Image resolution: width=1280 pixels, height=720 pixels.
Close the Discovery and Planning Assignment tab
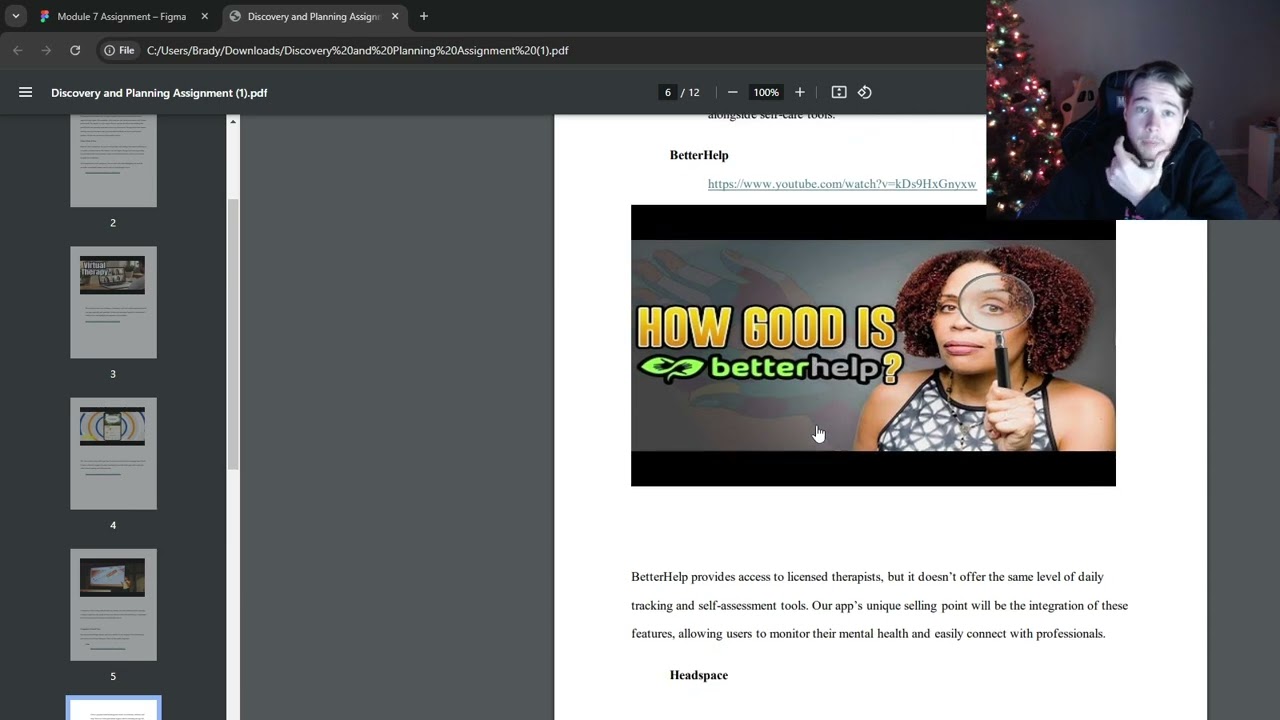(394, 16)
